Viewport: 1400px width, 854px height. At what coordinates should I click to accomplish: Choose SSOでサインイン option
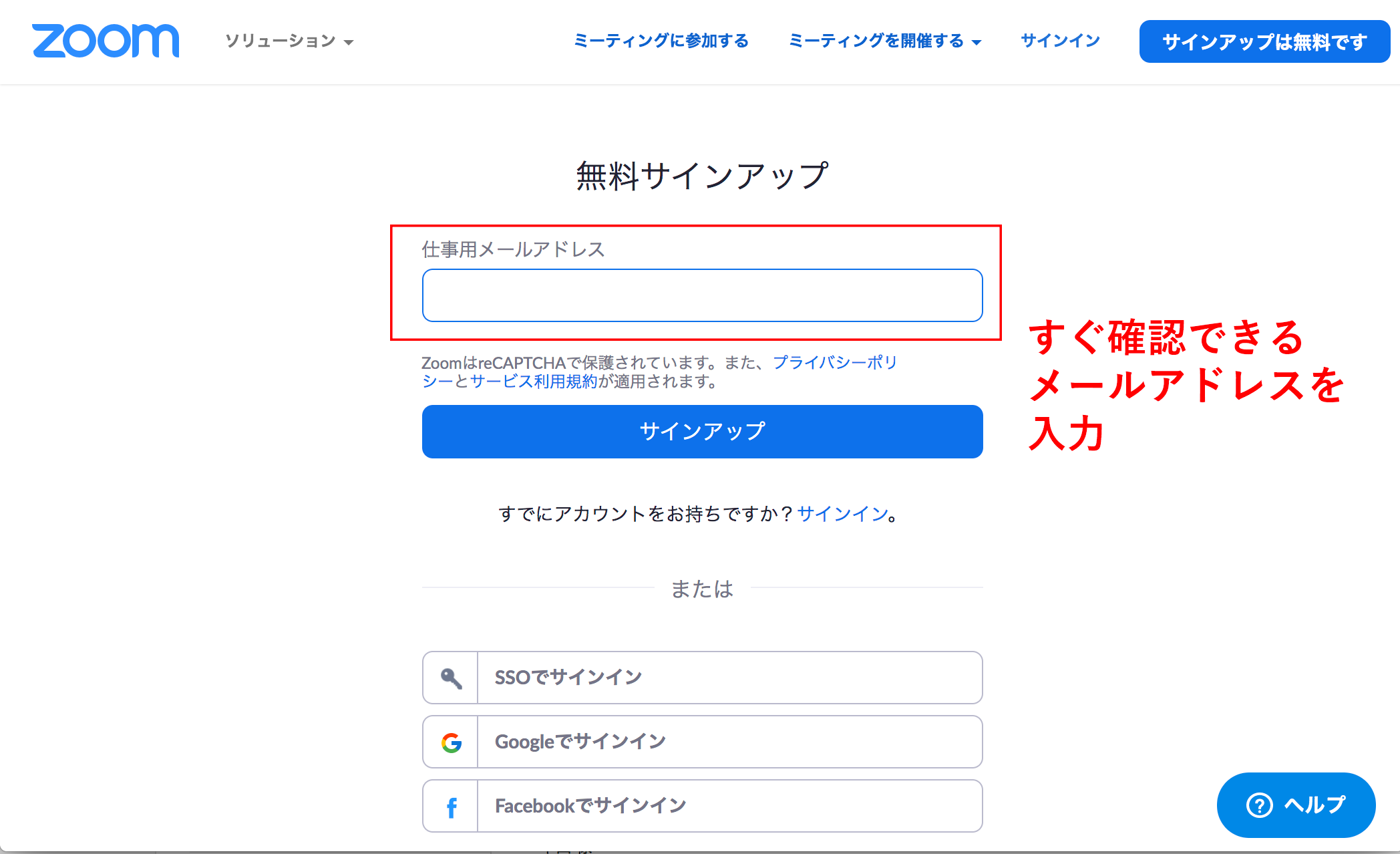pyautogui.click(x=702, y=678)
